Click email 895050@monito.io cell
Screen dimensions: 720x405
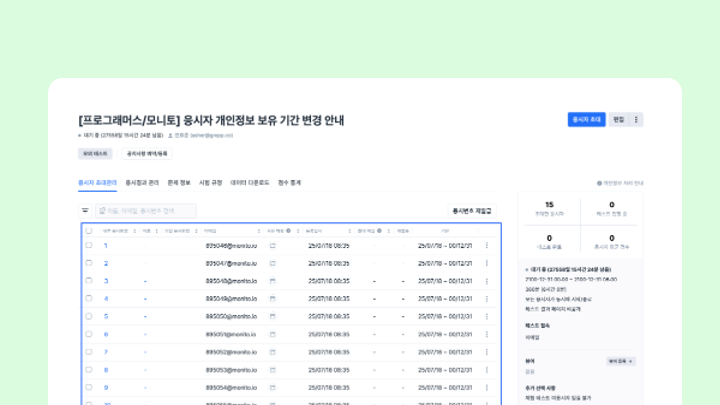(231, 316)
